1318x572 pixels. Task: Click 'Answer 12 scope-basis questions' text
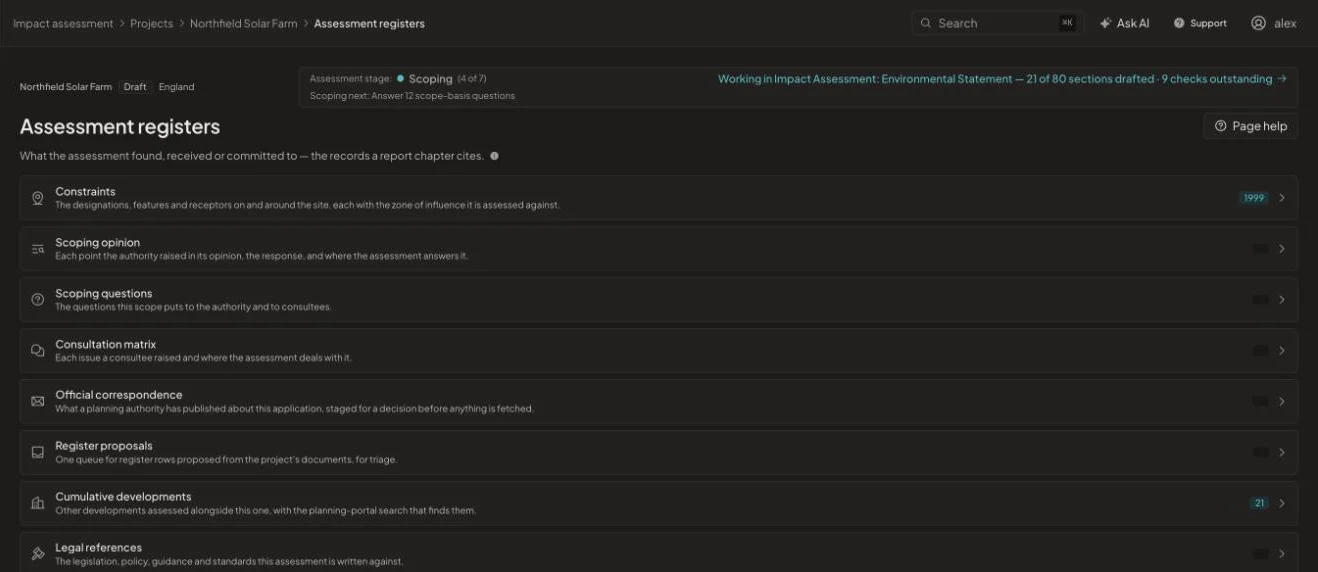[443, 96]
